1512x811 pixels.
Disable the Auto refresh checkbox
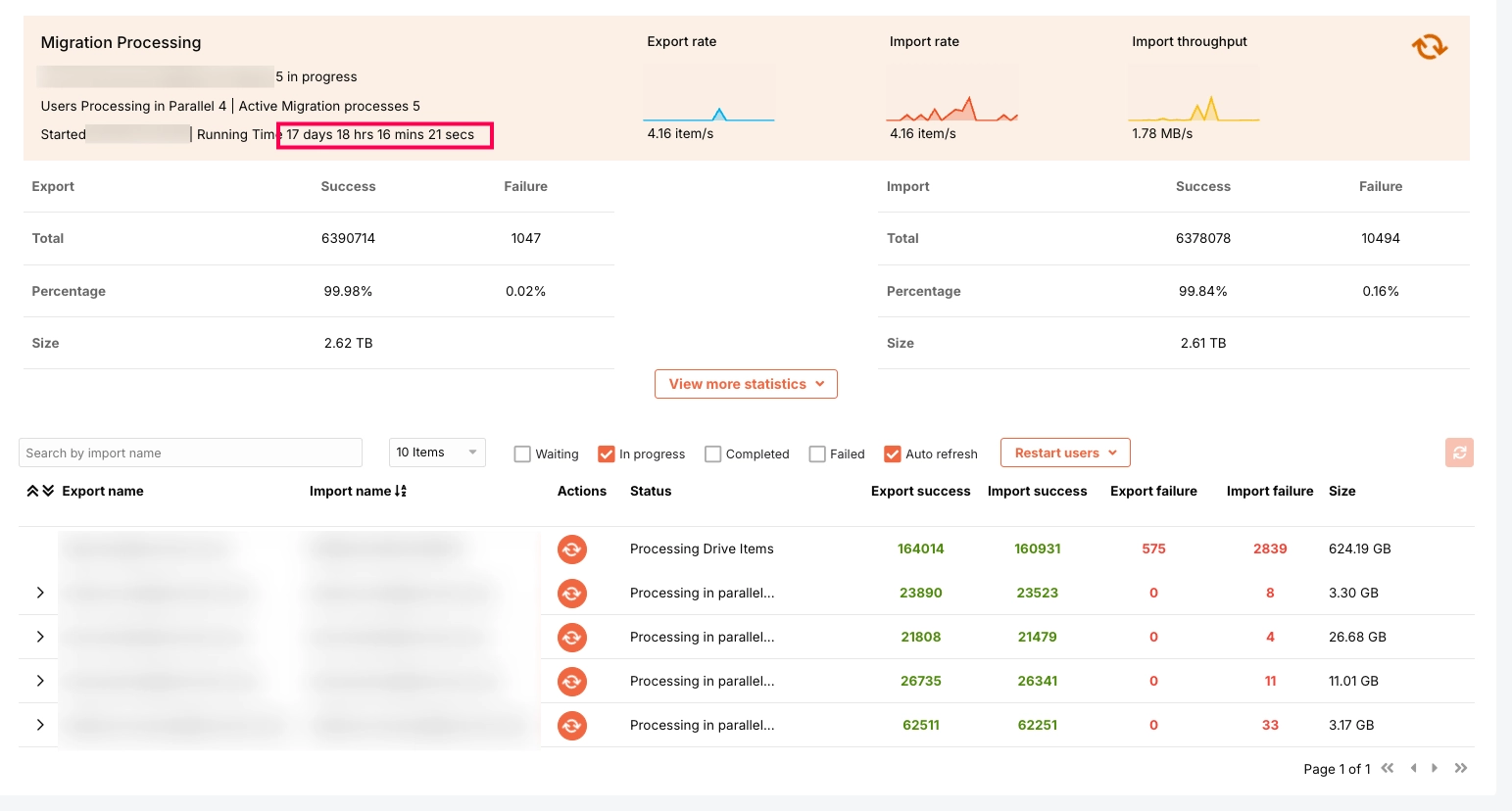(893, 454)
